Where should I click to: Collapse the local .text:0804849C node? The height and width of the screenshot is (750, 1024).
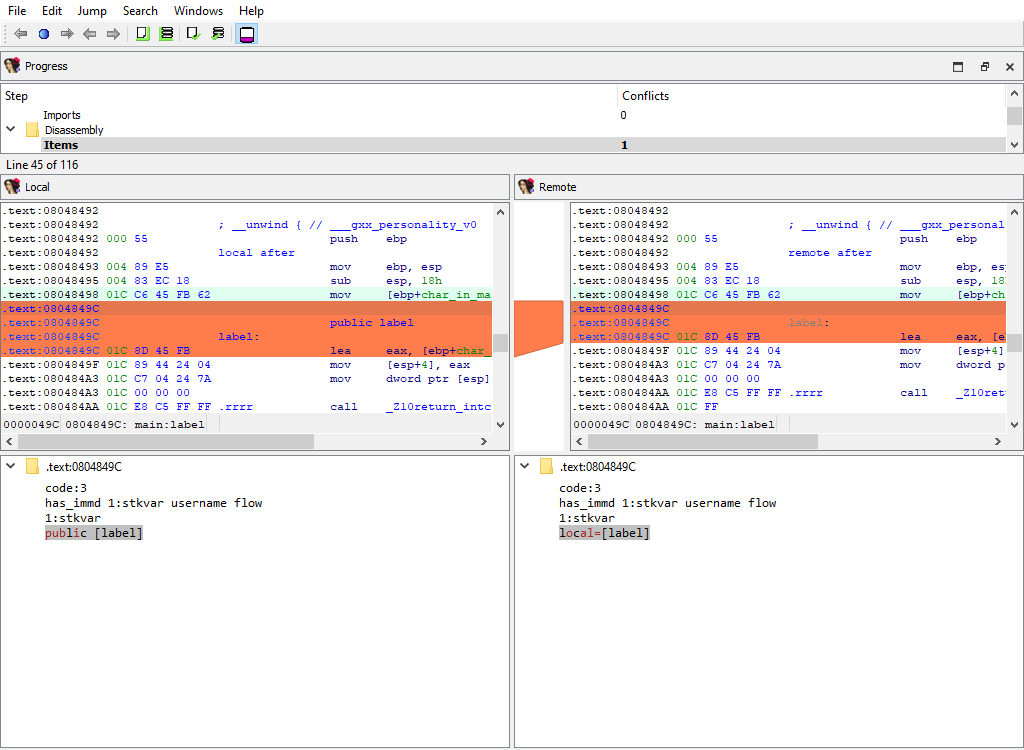point(11,467)
